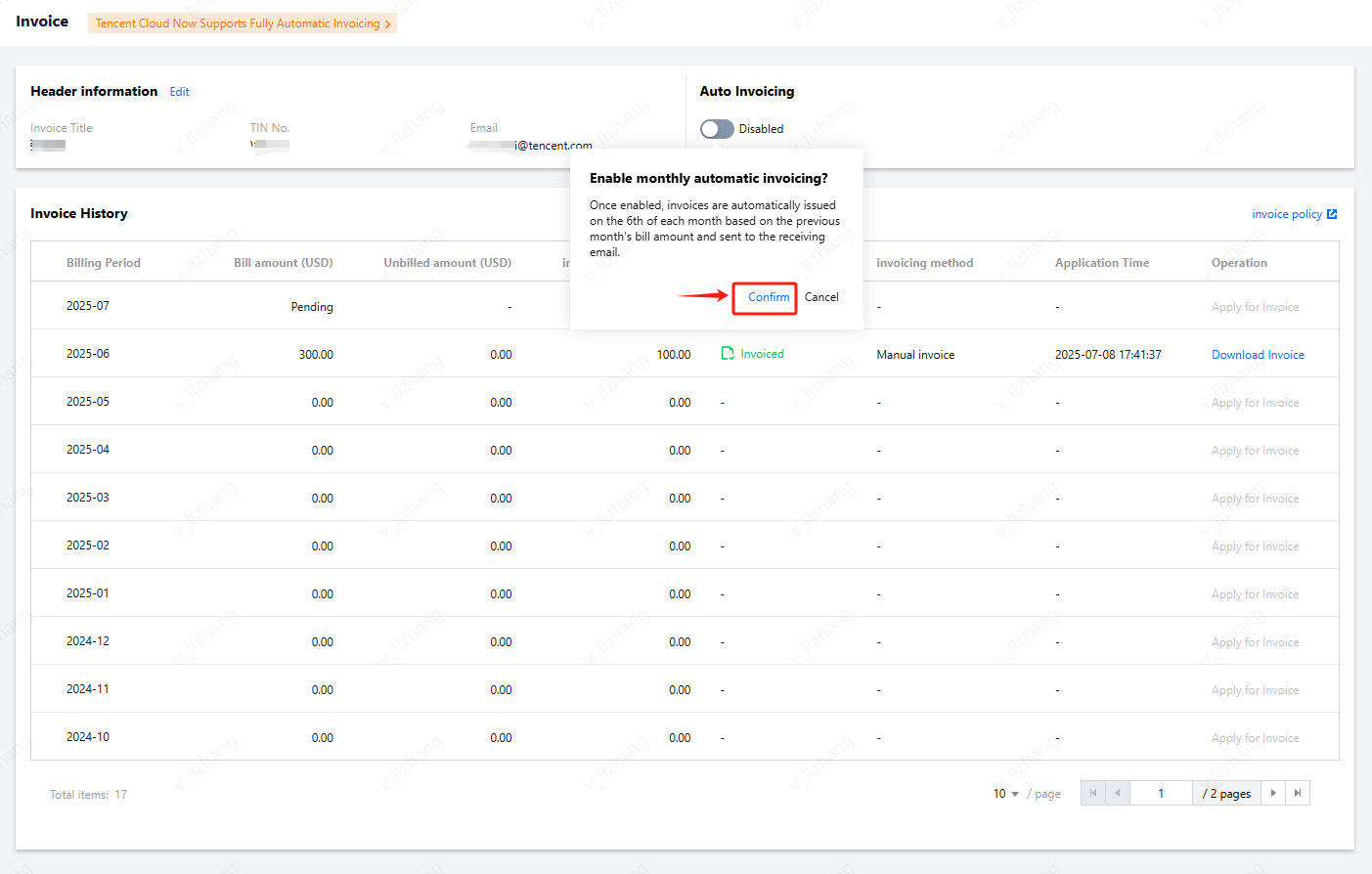Jump to the last page of results
Screen dimensions: 1372x874
(x=1298, y=793)
